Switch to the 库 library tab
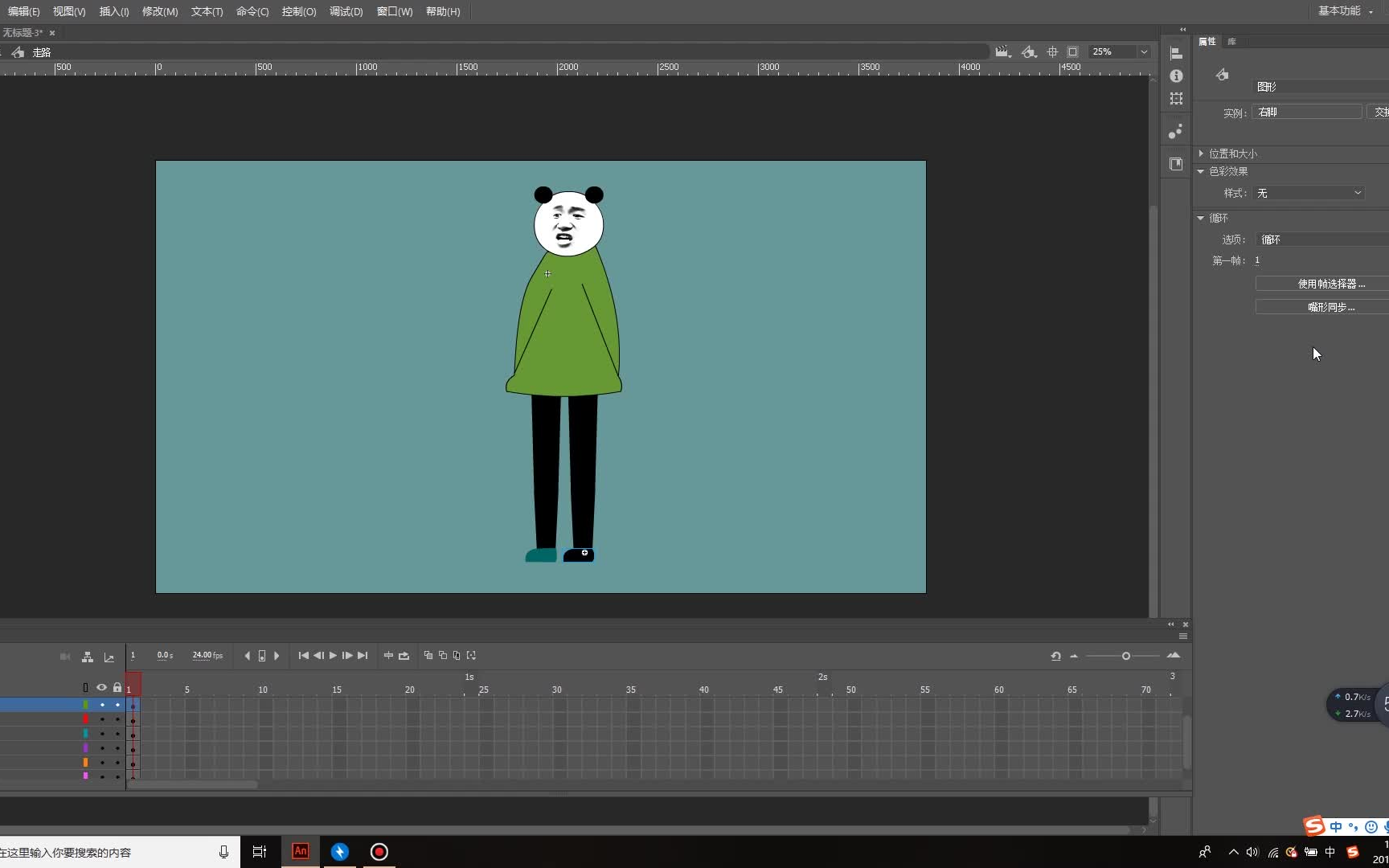The image size is (1389, 868). click(1231, 41)
